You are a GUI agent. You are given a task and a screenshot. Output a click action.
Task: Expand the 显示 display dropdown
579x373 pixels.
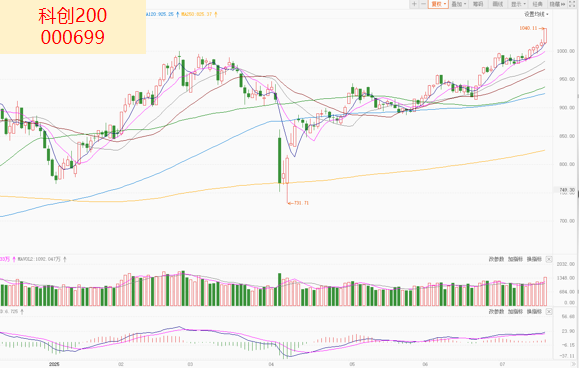click(518, 4)
